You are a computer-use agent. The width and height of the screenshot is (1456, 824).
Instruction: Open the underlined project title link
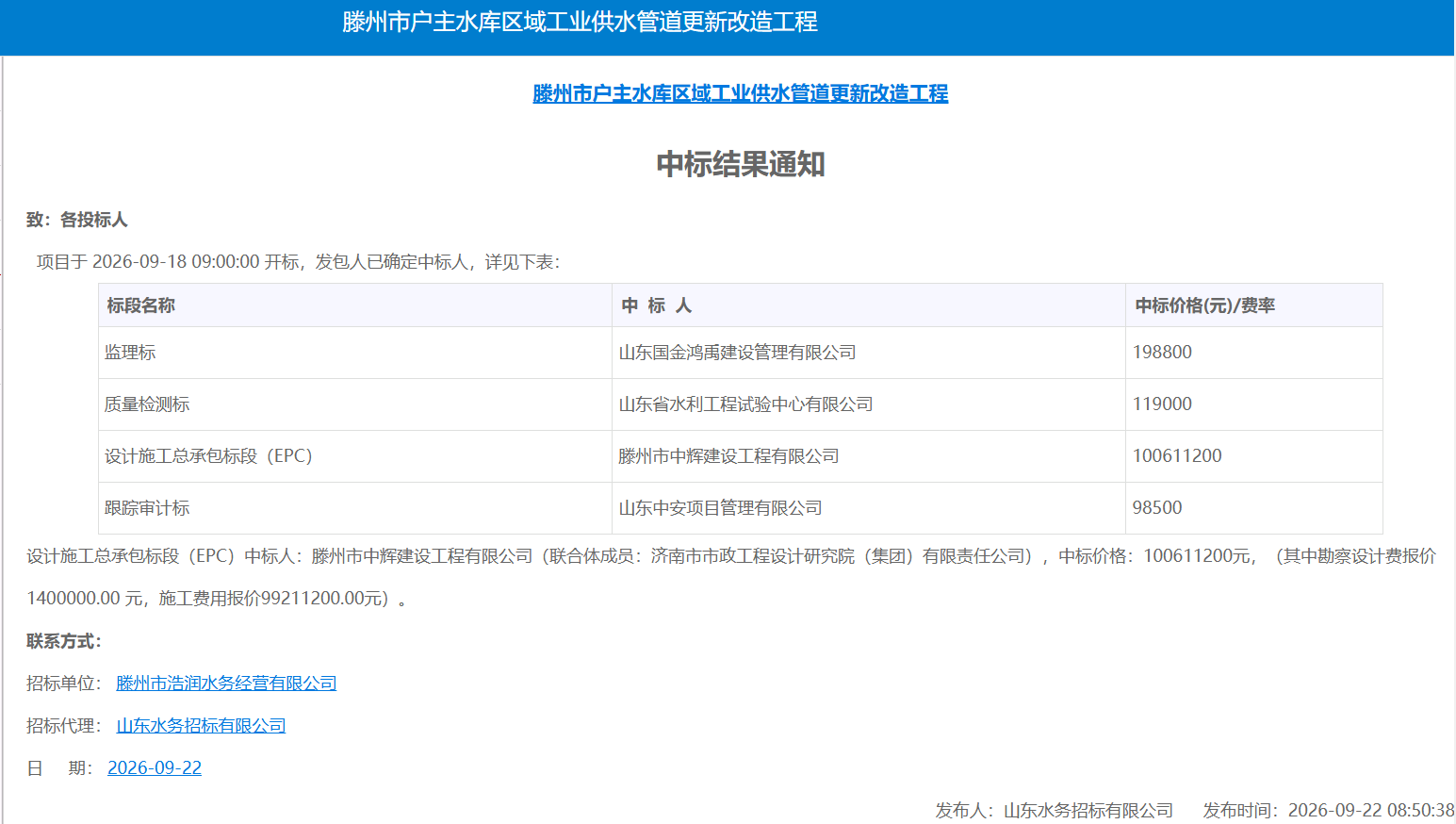(x=741, y=93)
